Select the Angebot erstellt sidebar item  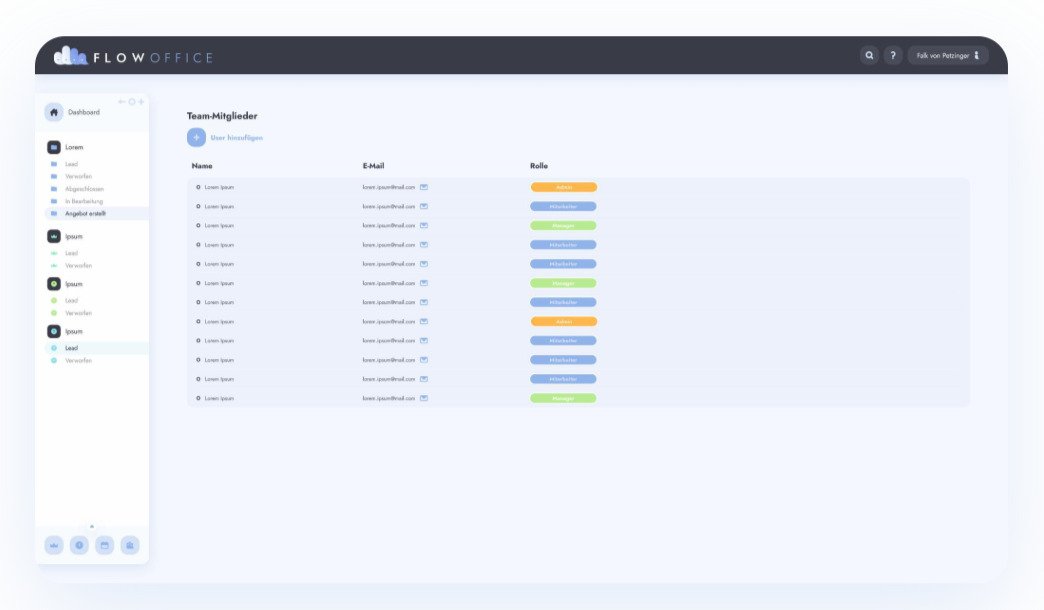click(85, 213)
